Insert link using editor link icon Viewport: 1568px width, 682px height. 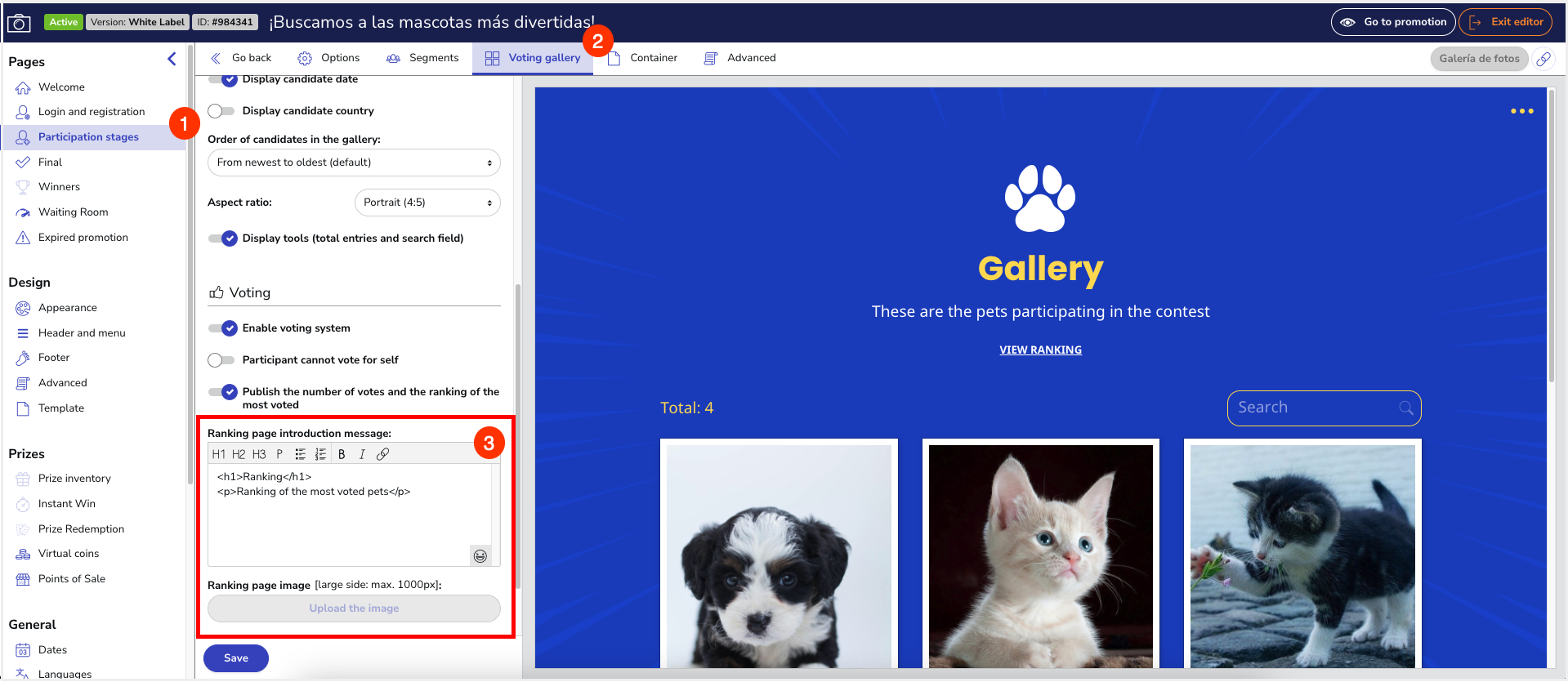pyautogui.click(x=382, y=454)
